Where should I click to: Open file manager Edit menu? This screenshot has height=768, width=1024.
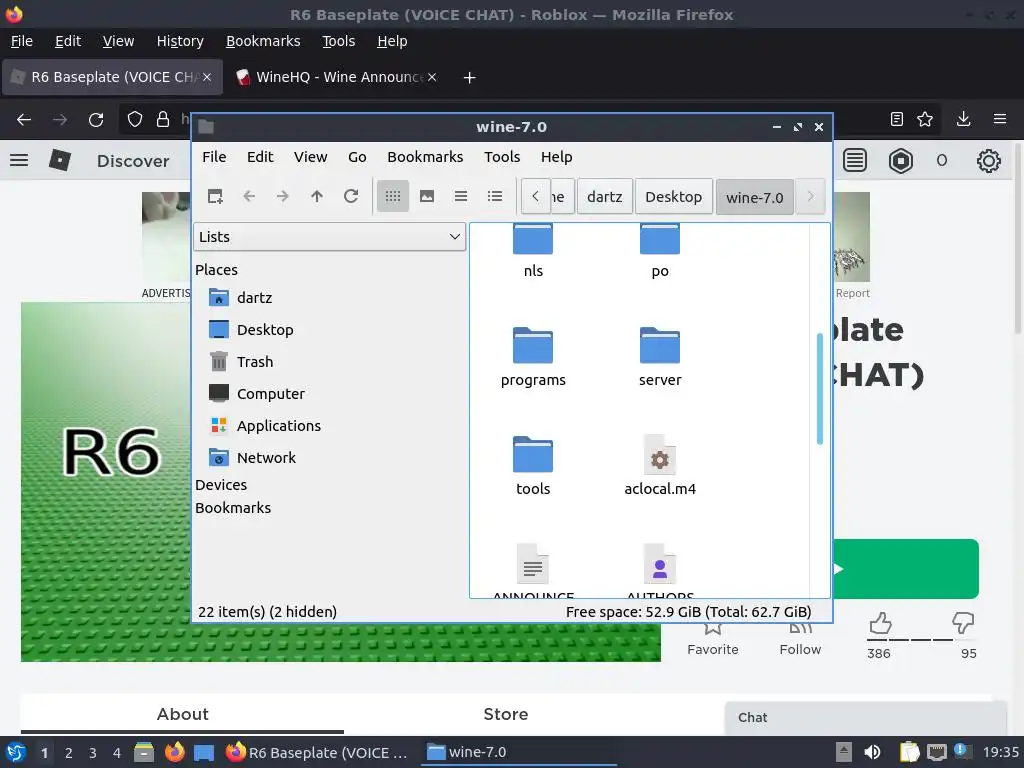260,157
